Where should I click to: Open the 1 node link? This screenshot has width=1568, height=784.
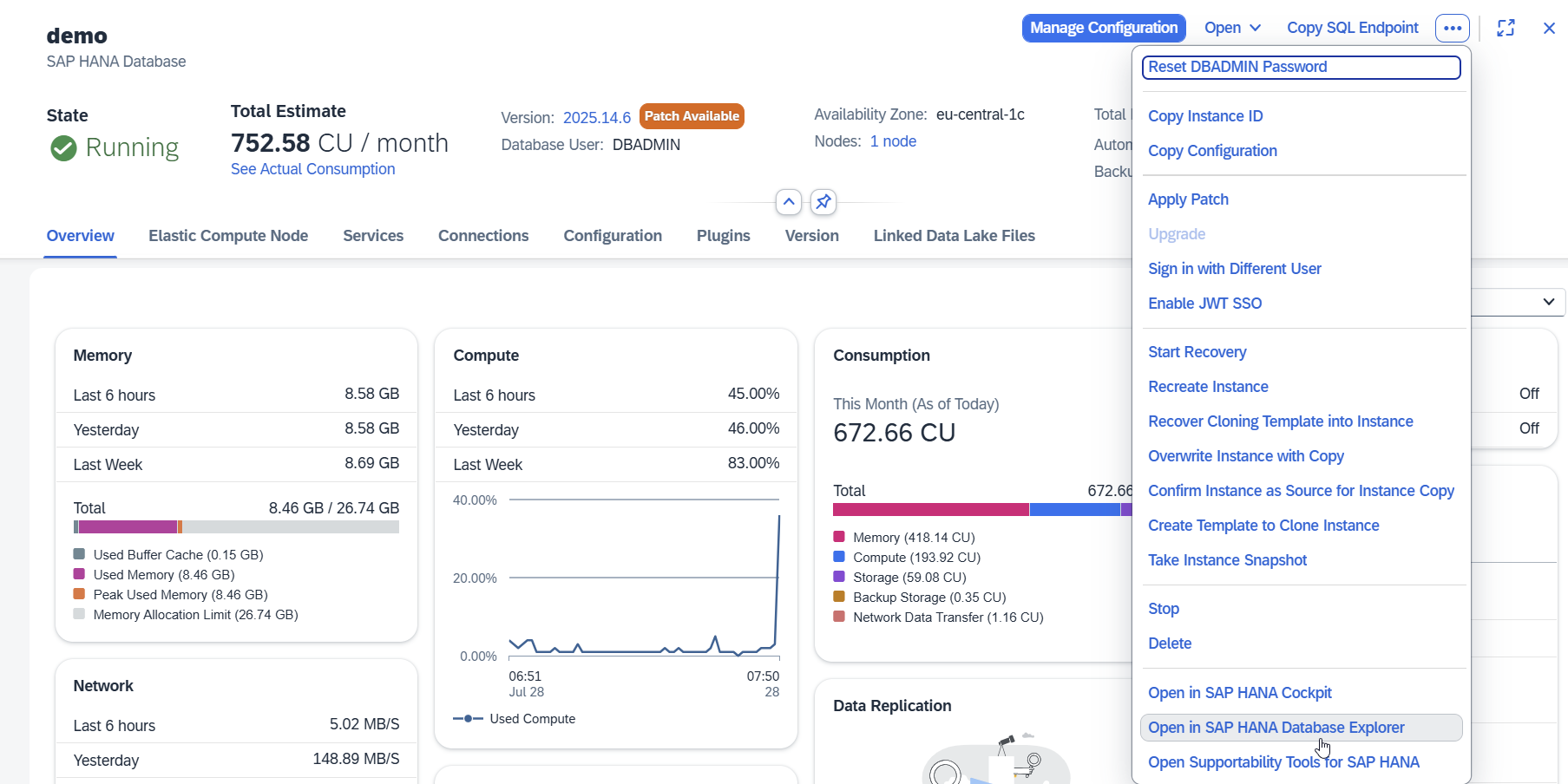(893, 141)
